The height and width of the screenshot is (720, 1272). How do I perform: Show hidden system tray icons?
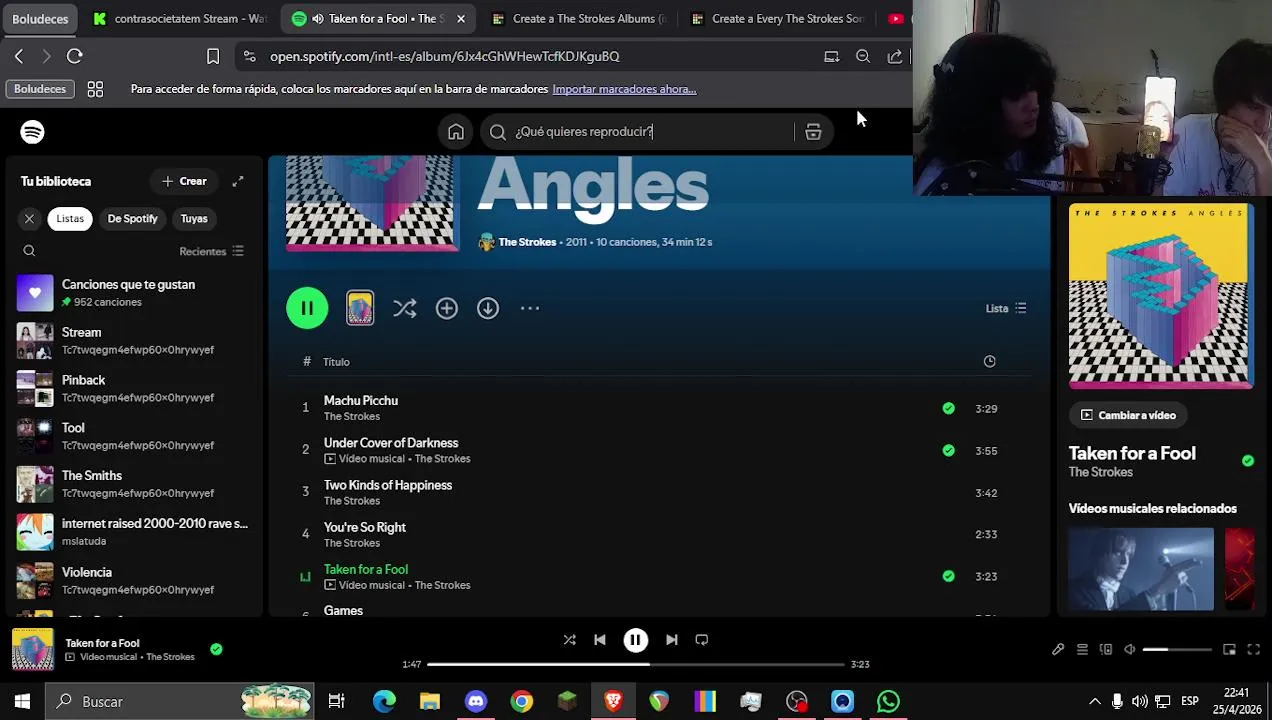1094,702
